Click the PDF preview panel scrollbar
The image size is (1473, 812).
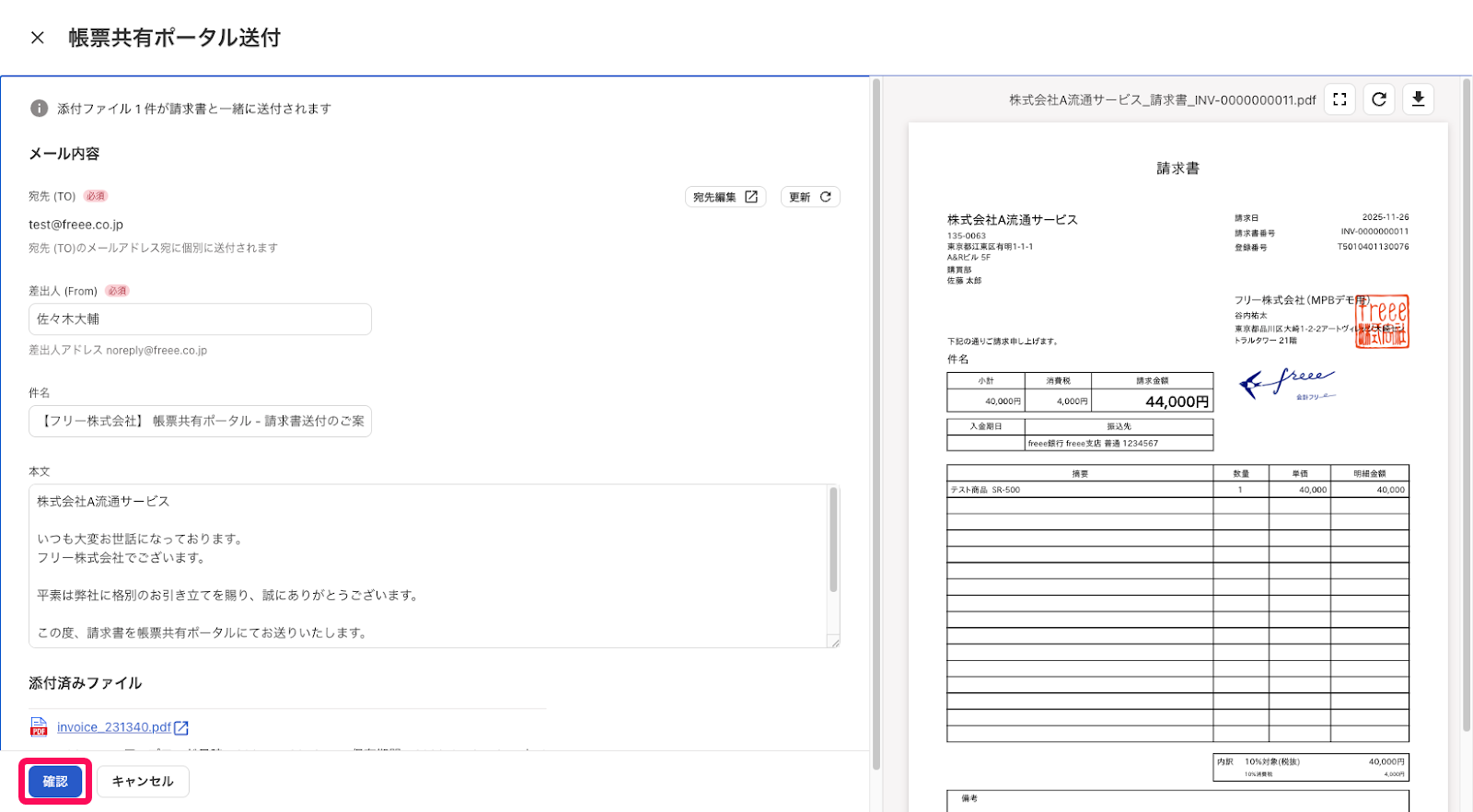(1467, 405)
